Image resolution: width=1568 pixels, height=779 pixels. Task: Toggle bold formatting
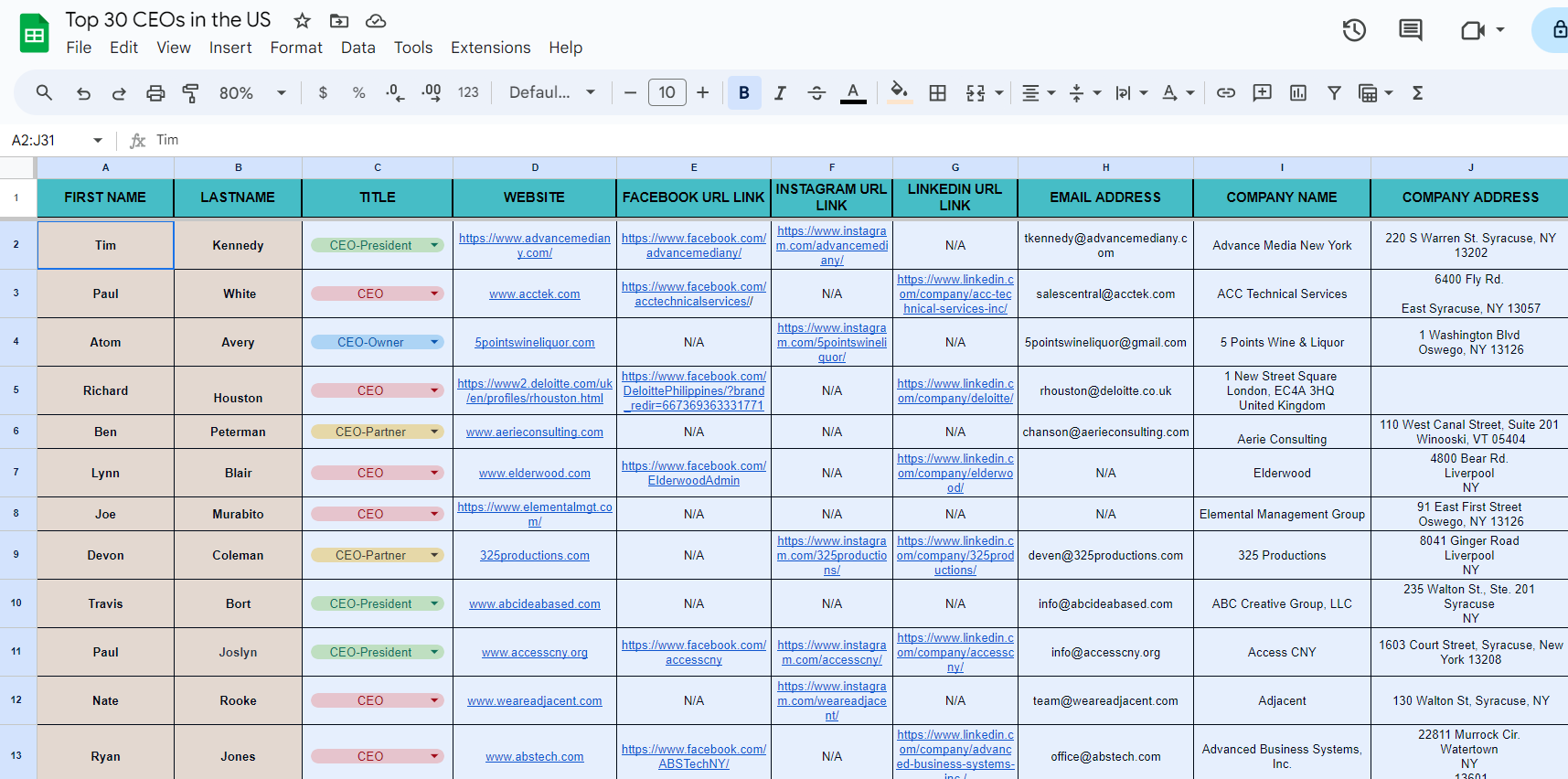click(744, 92)
